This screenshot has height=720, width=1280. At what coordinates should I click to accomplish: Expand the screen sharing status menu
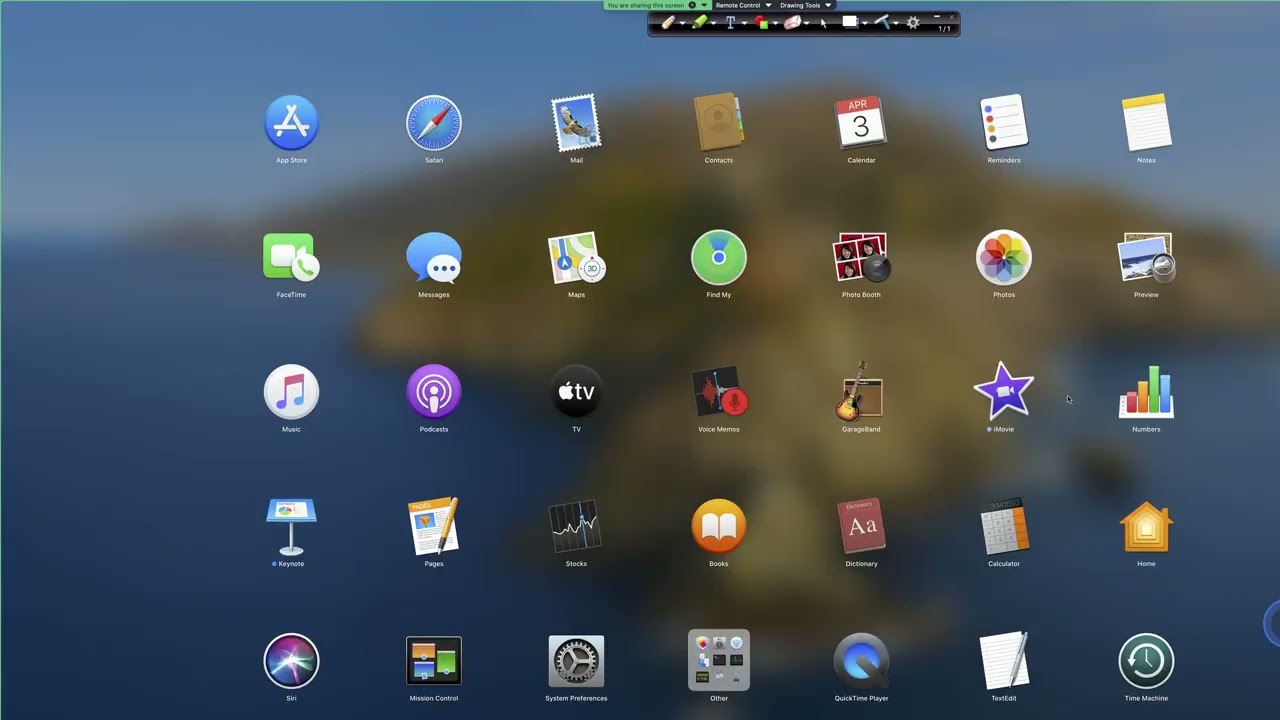[704, 5]
